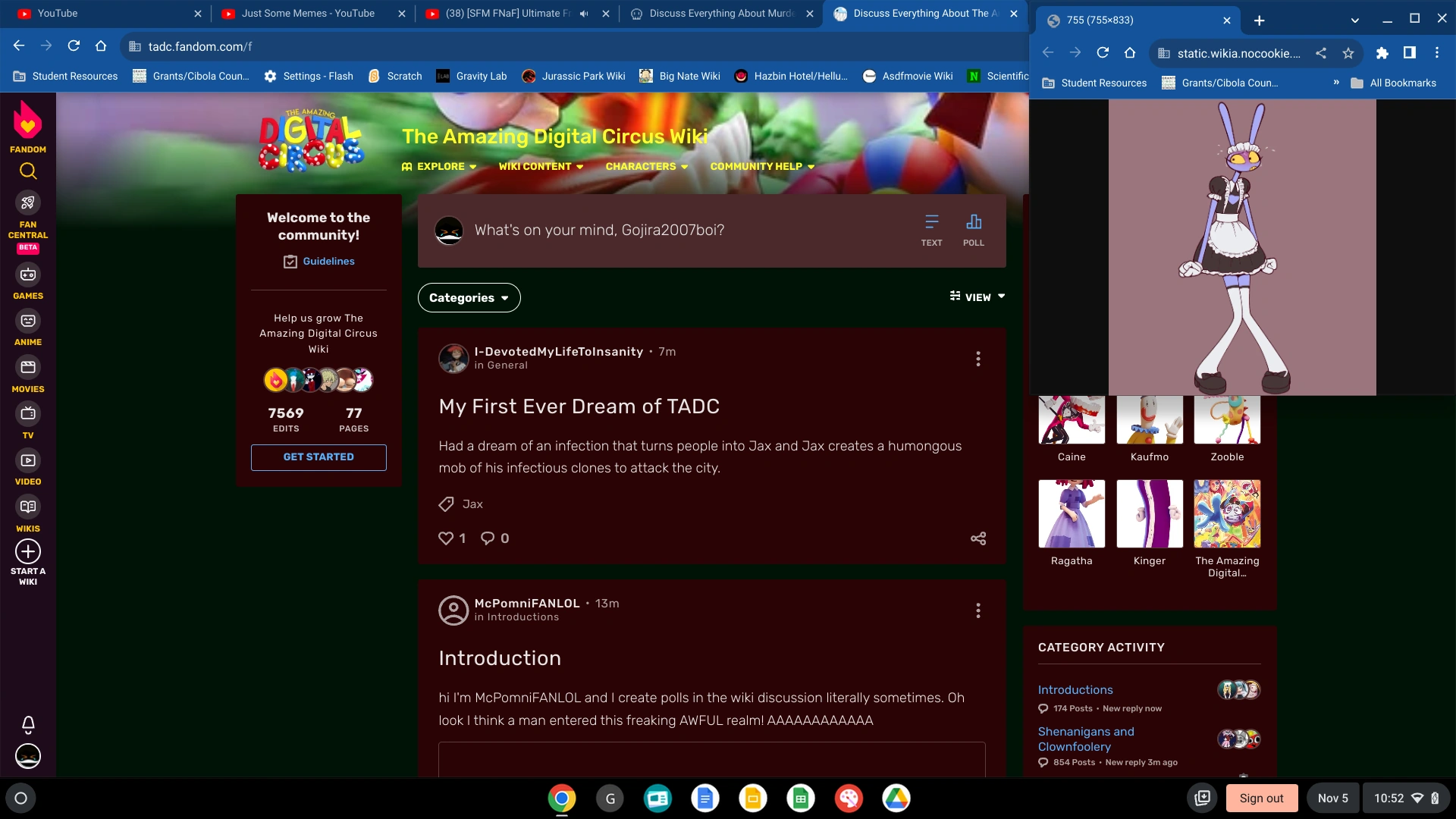Expand the Categories dropdown
This screenshot has width=1456, height=819.
469,298
